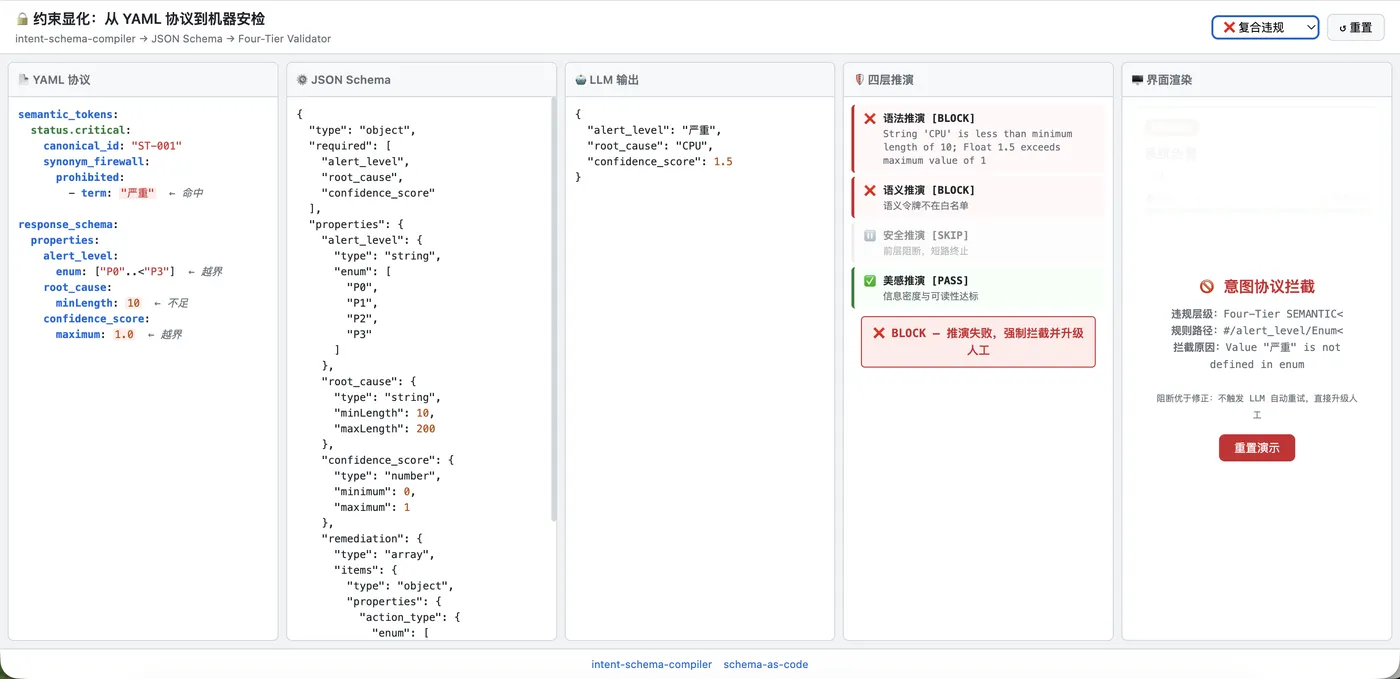Click "maxLength": 200 in JSON Schema
This screenshot has height=679, width=1400.
click(385, 428)
